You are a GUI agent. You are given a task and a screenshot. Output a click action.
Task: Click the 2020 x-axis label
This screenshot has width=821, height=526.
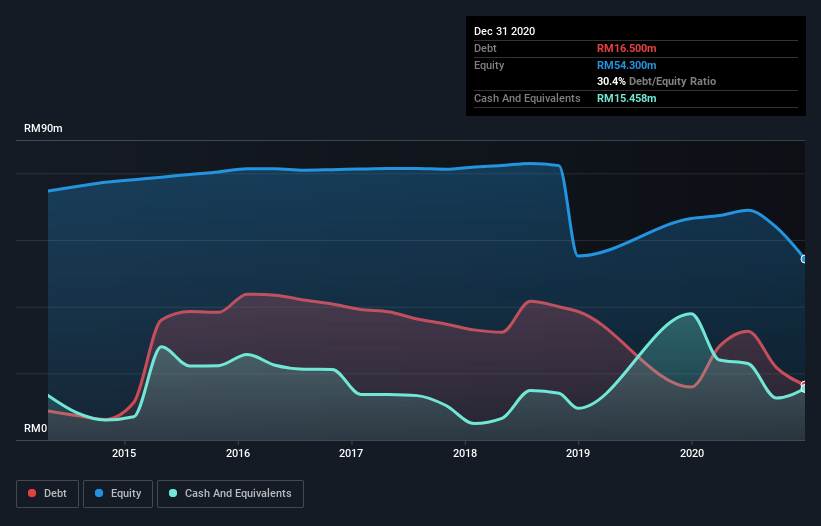[692, 453]
